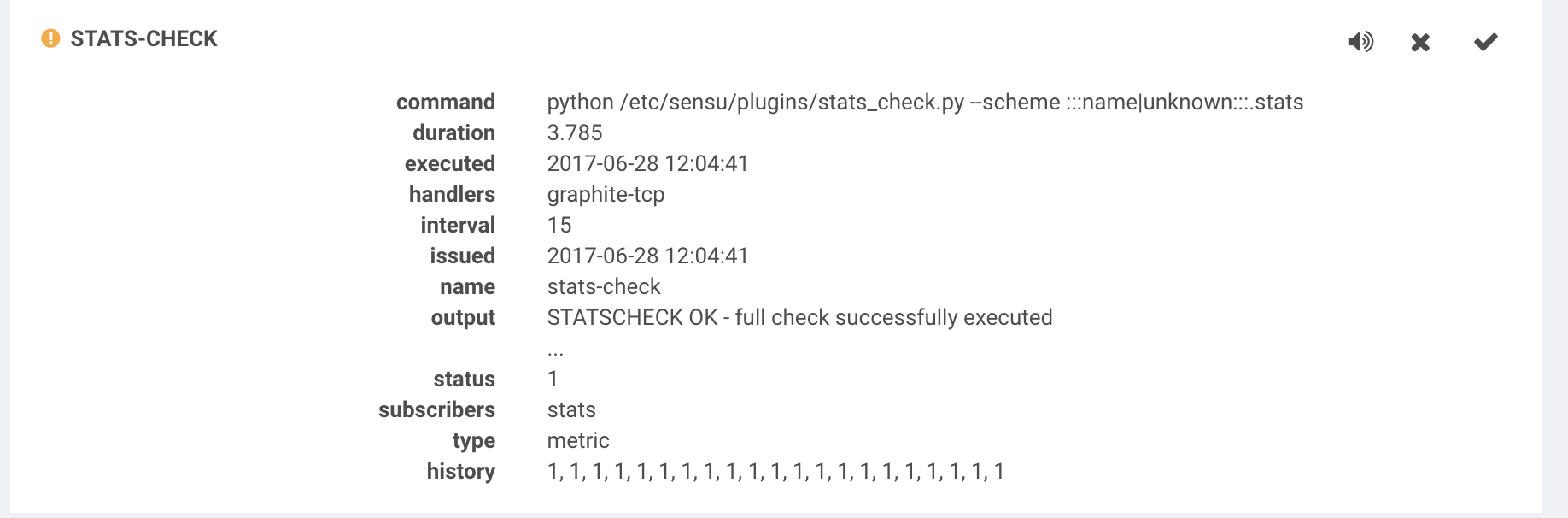1568x518 pixels.
Task: Mute notifications using the speaker icon
Action: click(x=1360, y=41)
